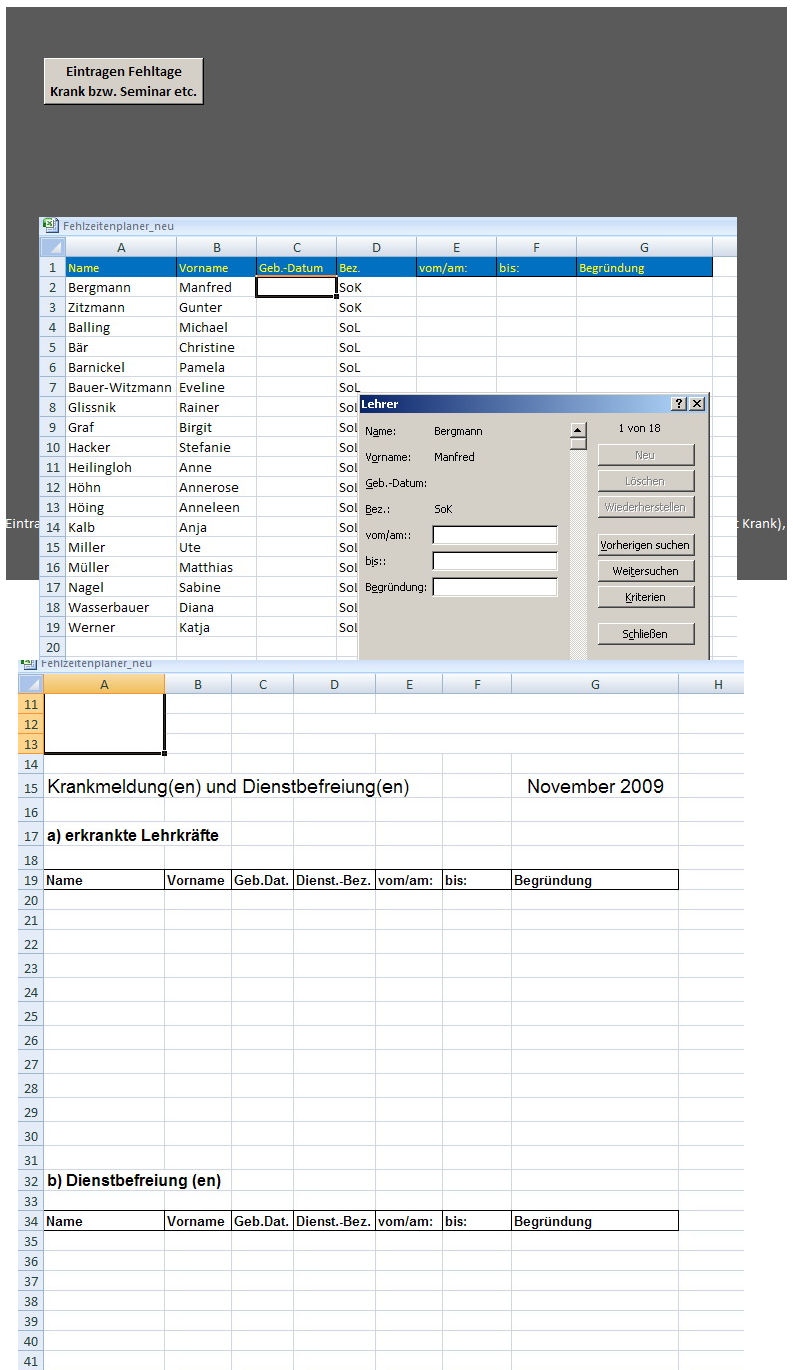Select the cell containing Zitzmann
The width and height of the screenshot is (793, 1370).
(121, 307)
